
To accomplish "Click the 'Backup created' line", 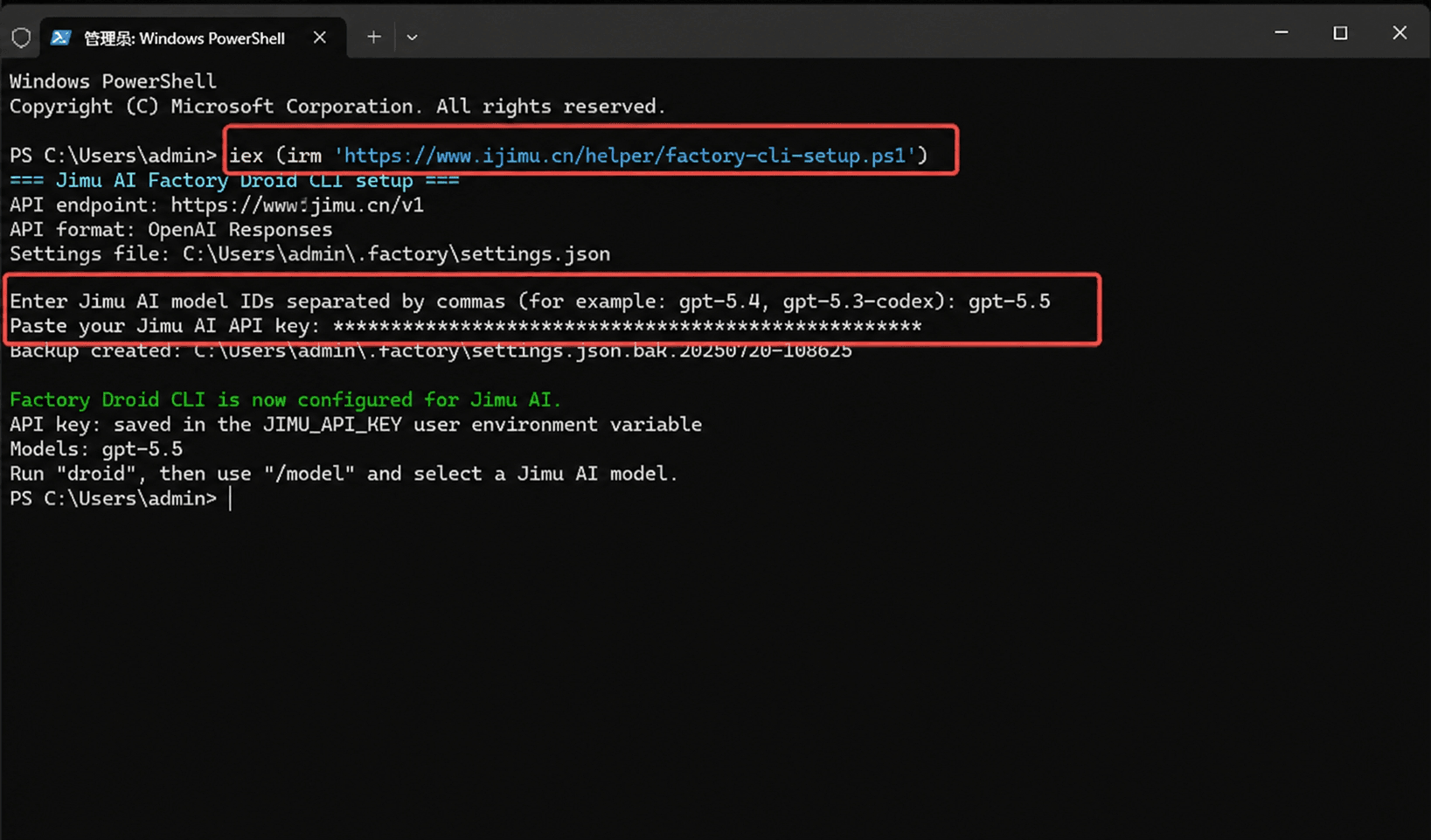I will point(431,351).
